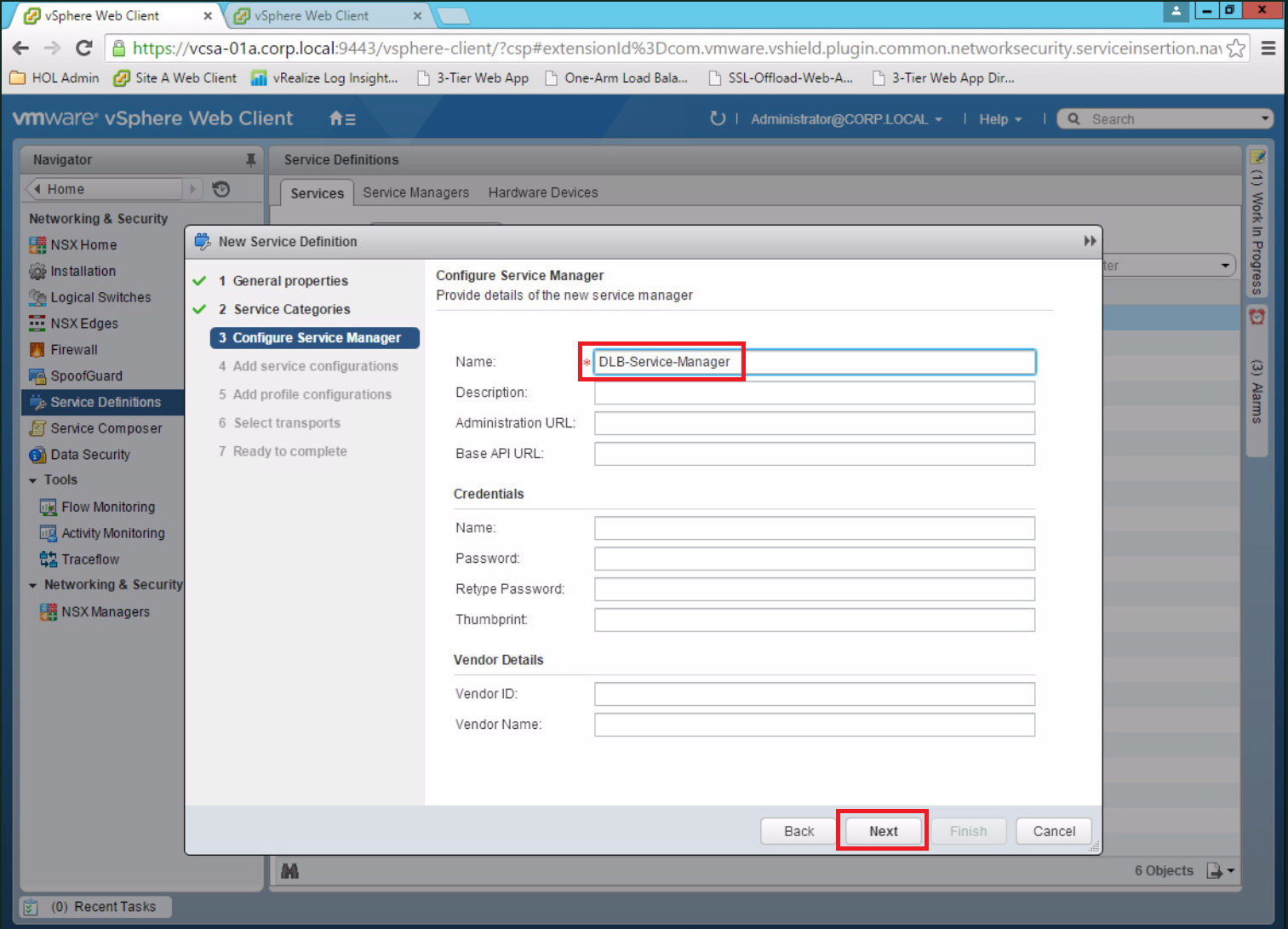Screen dimensions: 1288x929
Task: Go to step 1 General properties
Action: tap(291, 281)
